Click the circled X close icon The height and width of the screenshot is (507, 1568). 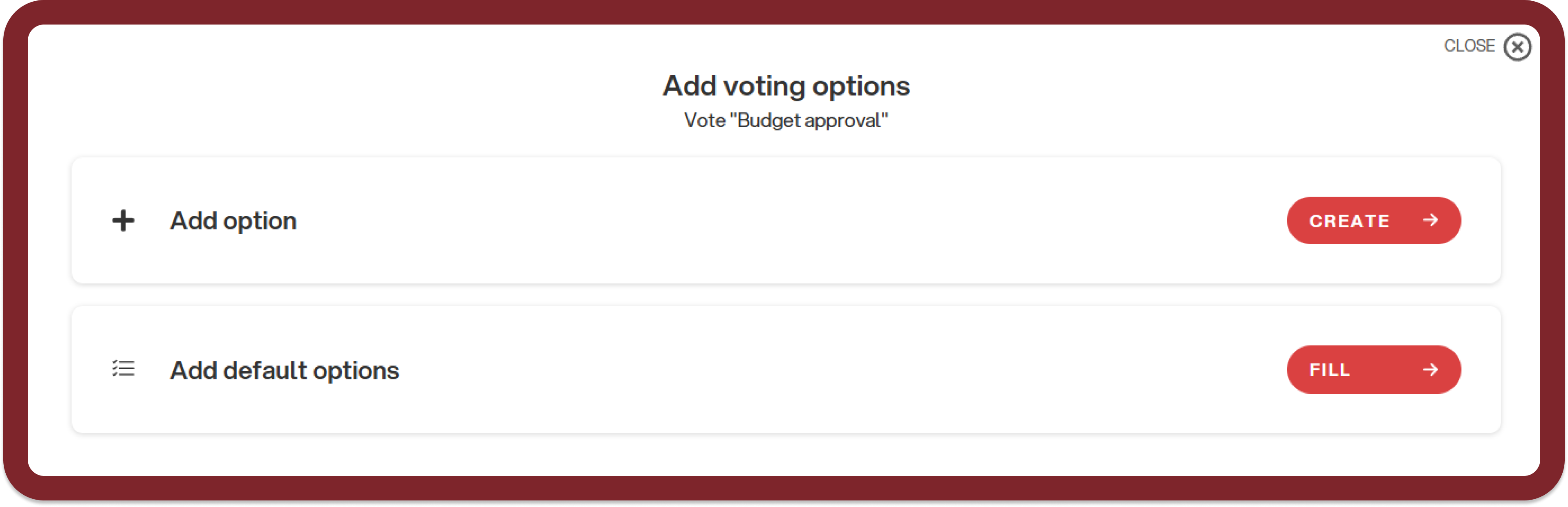1517,47
